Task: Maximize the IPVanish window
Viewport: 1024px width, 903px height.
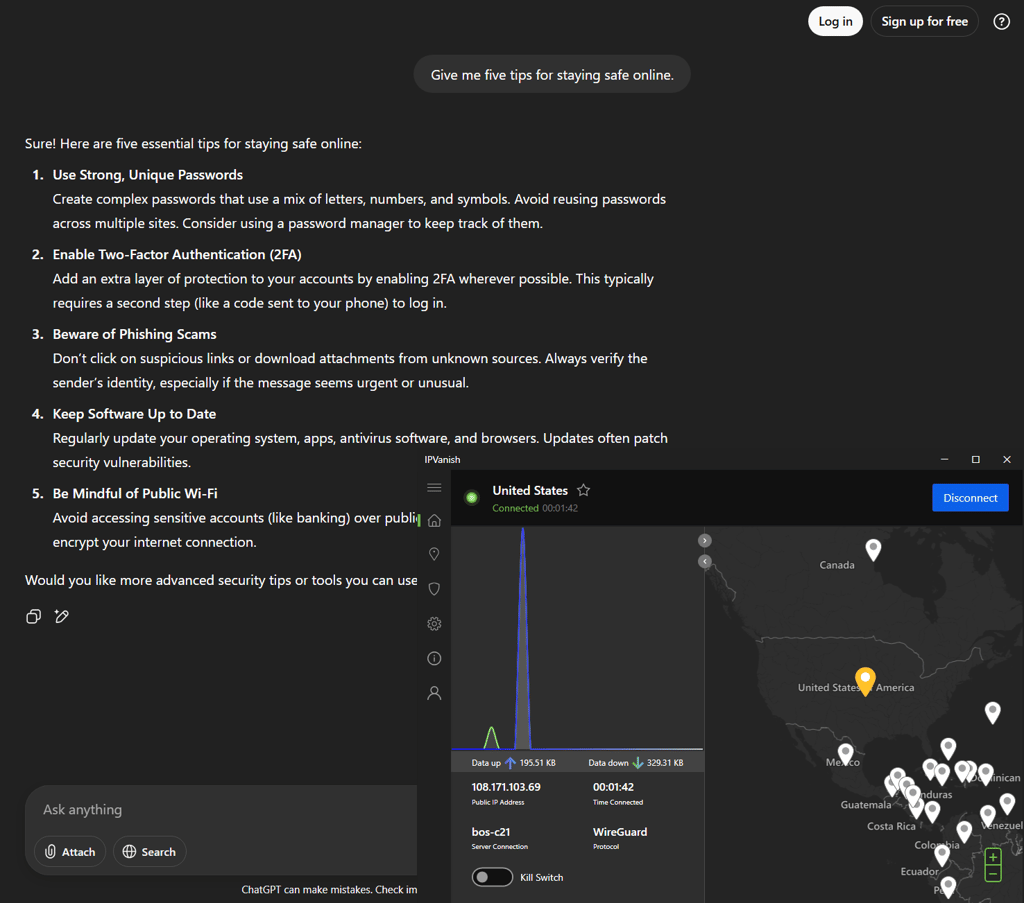Action: click(976, 460)
